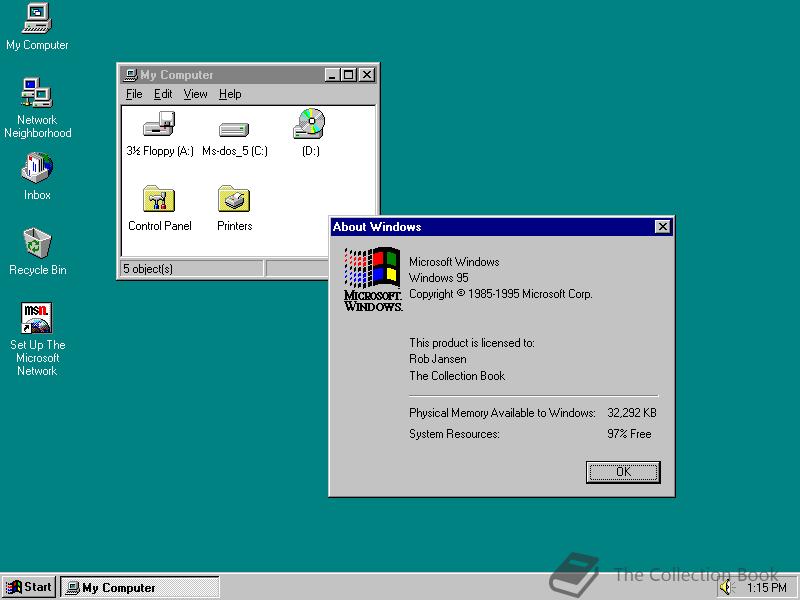Click the '32,292 KB' memory value
800x600 pixels.
click(632, 413)
